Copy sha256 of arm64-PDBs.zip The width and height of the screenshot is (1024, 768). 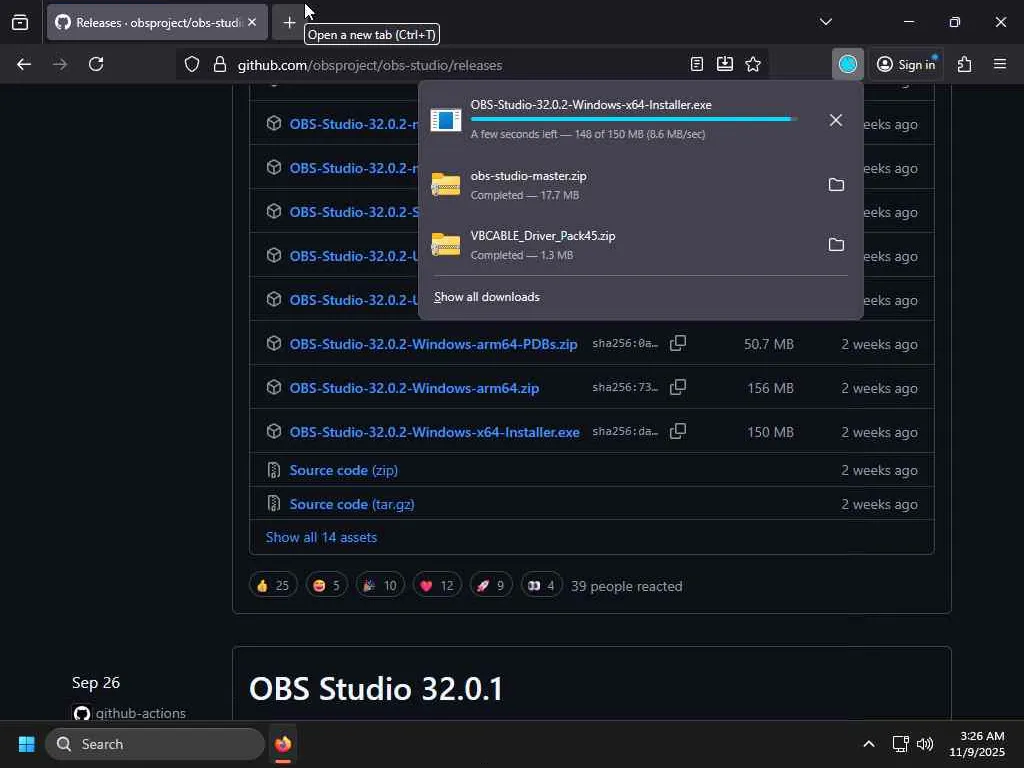click(678, 344)
